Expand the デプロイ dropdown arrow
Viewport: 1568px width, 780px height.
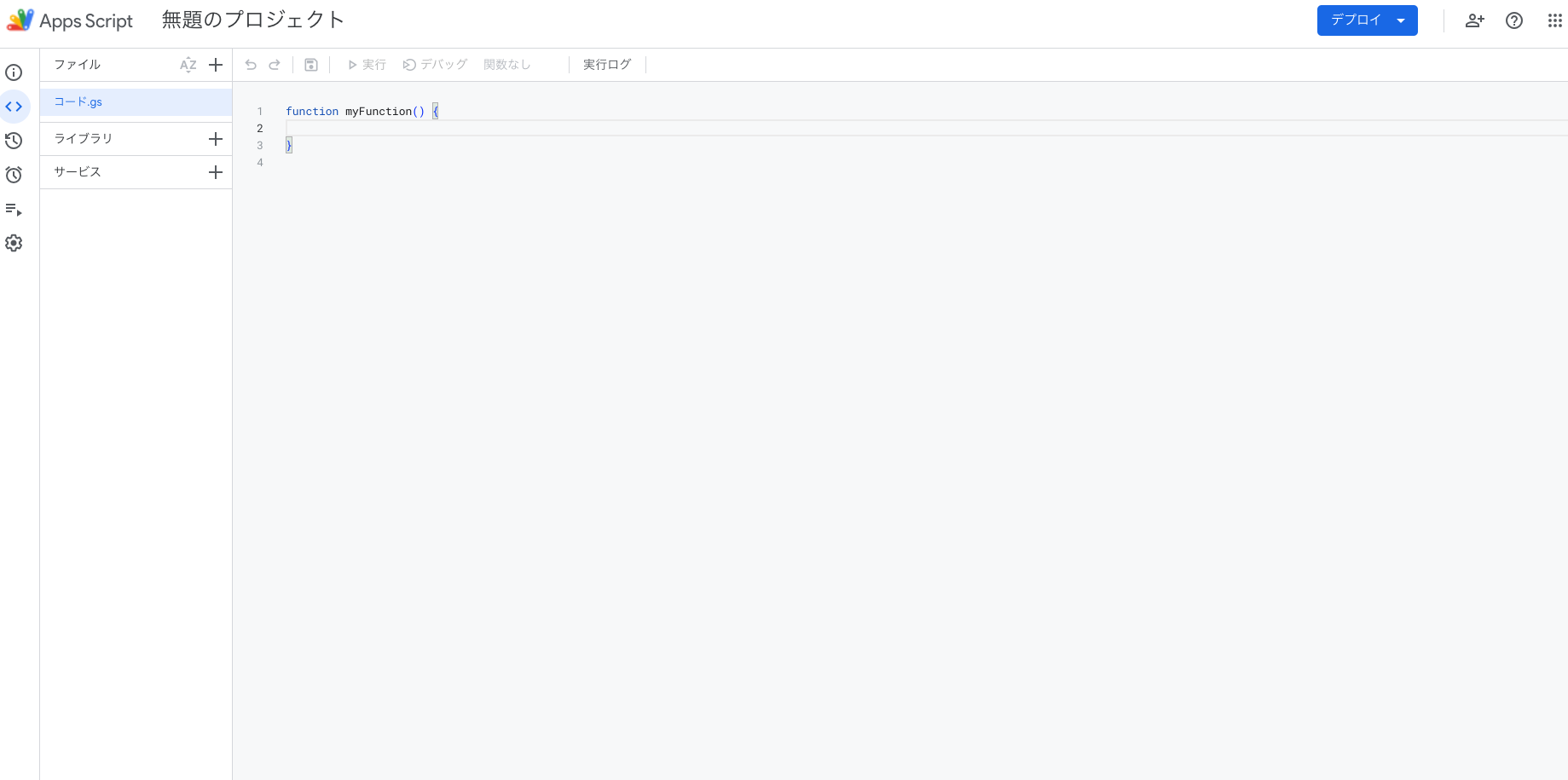1401,20
